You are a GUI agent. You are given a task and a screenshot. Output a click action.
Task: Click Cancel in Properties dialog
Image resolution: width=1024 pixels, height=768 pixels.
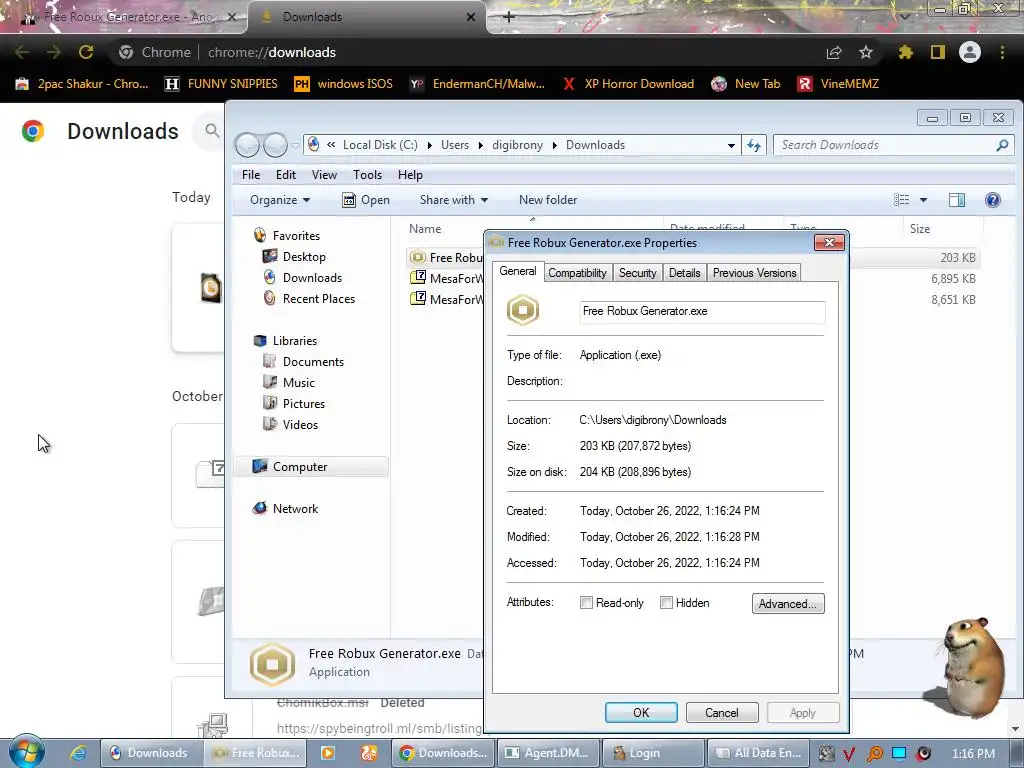[x=722, y=712]
